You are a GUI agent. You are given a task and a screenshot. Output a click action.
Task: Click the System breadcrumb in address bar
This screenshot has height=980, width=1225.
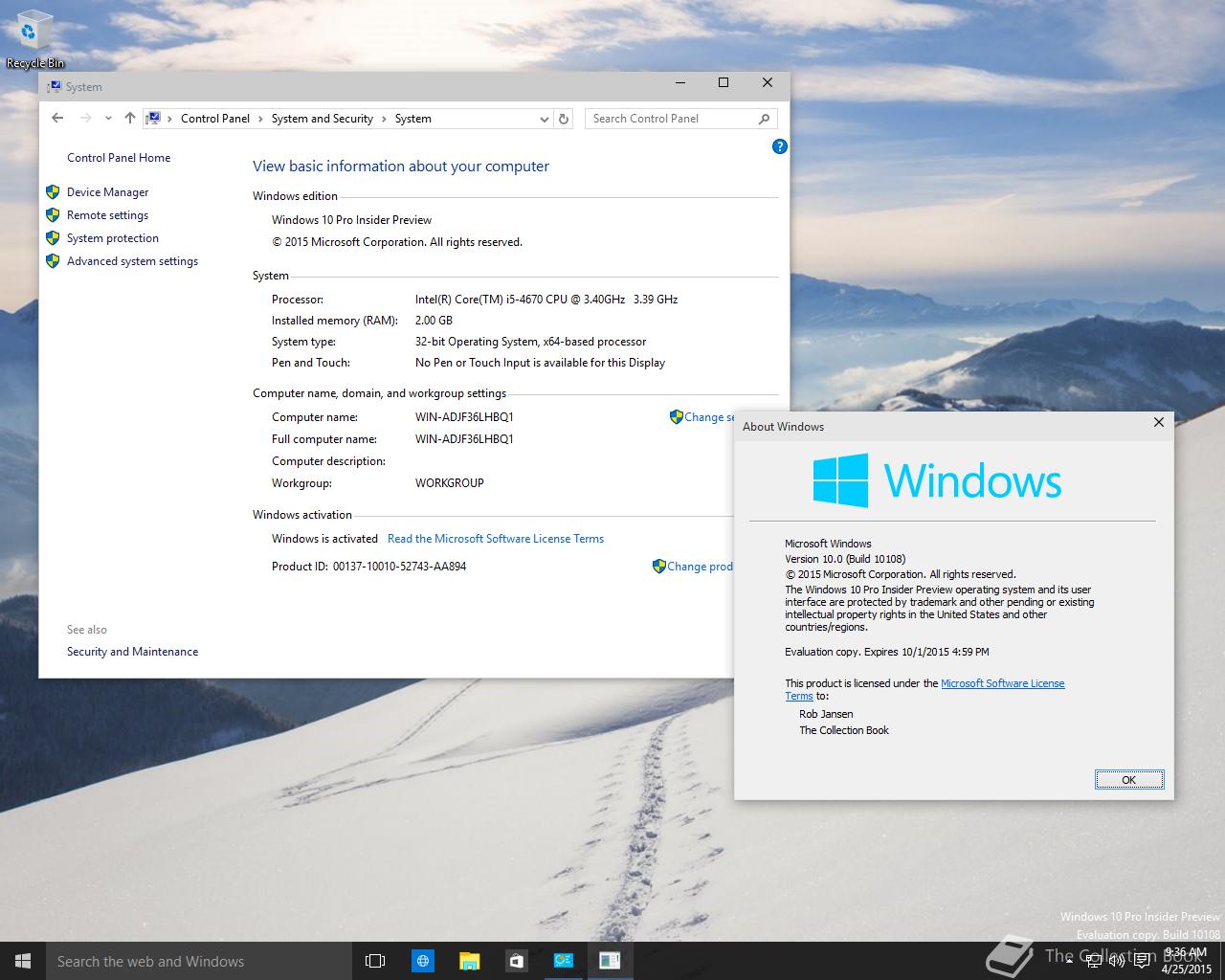pos(413,119)
